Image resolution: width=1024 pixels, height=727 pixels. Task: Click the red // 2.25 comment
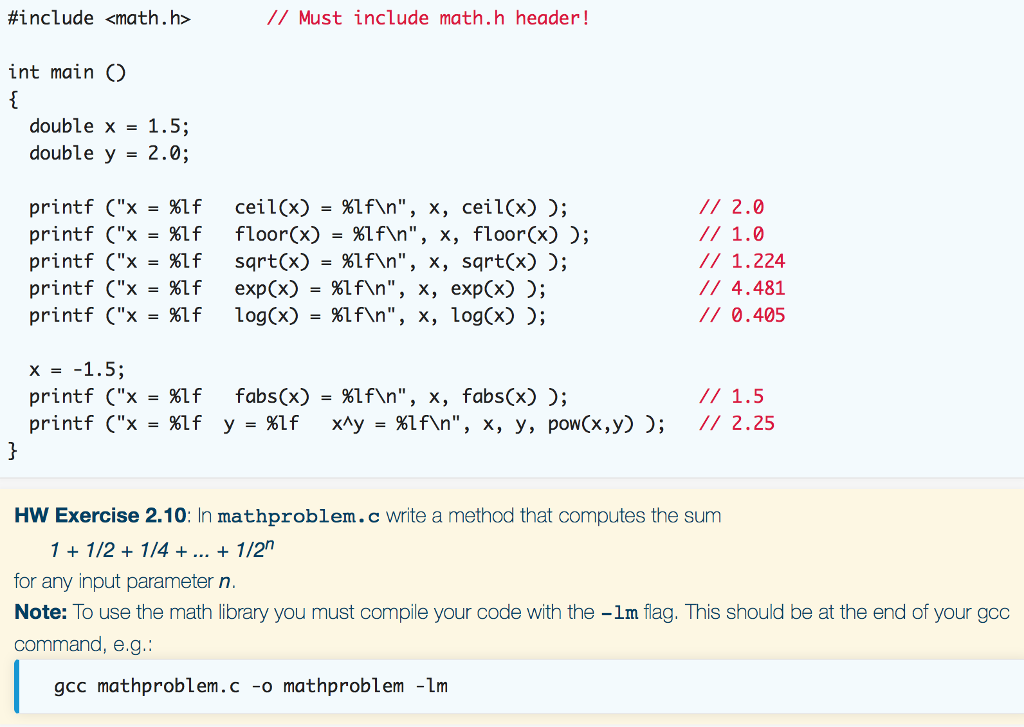[737, 423]
